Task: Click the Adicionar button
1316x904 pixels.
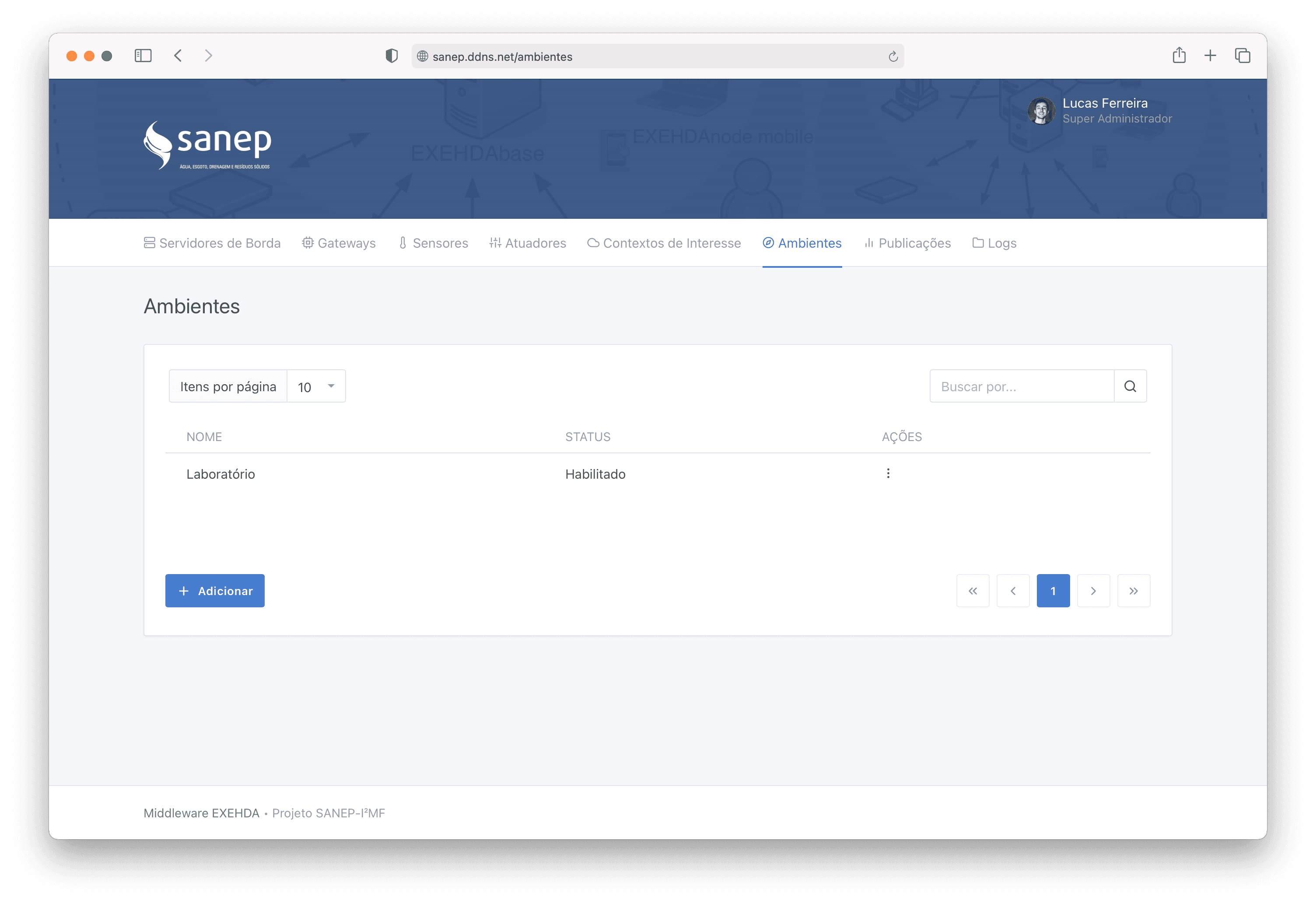Action: click(x=215, y=591)
